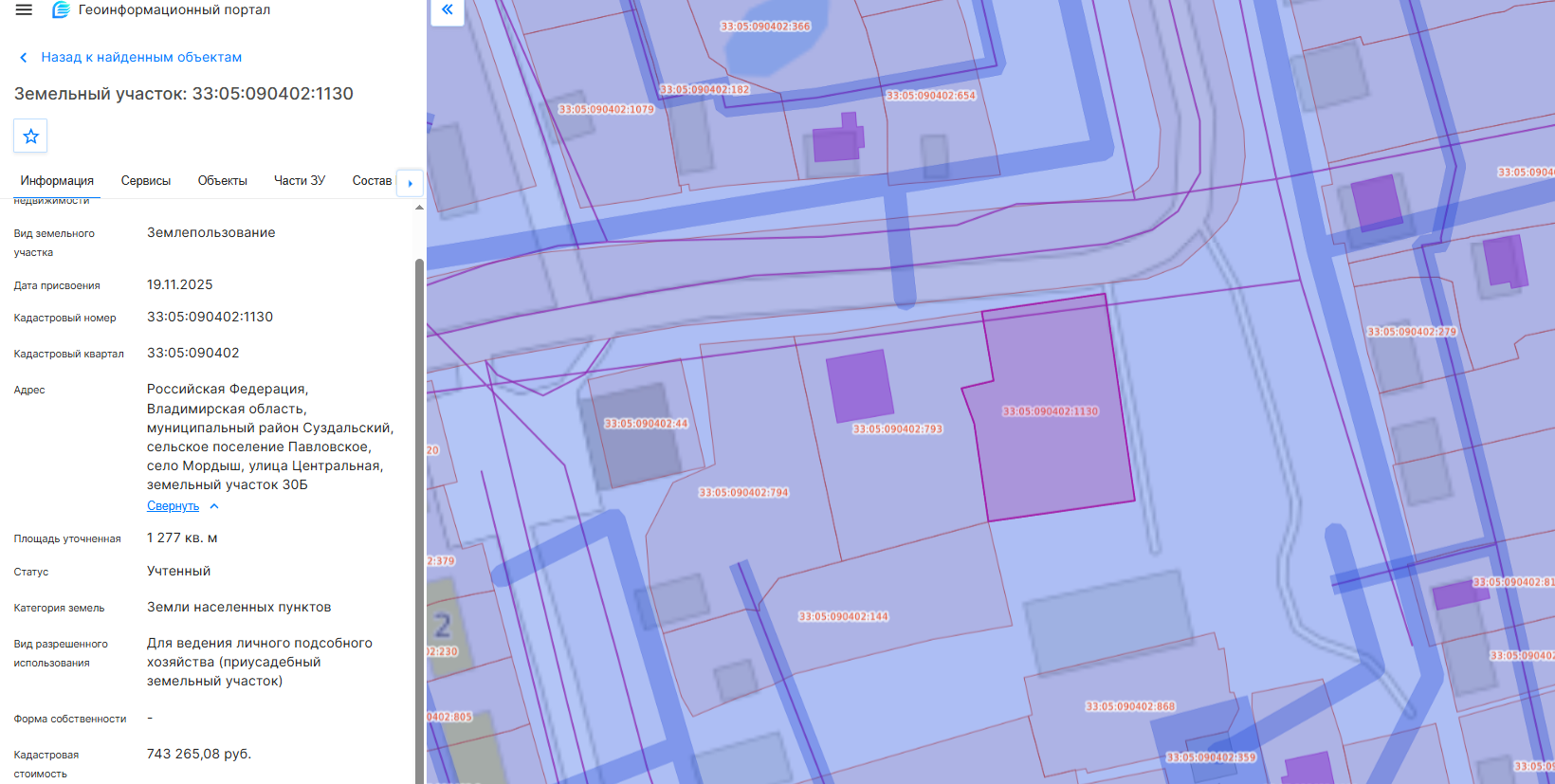Select parcel 33:05:090402:1130 on the map
Image resolution: width=1555 pixels, height=784 pixels.
(1050, 411)
